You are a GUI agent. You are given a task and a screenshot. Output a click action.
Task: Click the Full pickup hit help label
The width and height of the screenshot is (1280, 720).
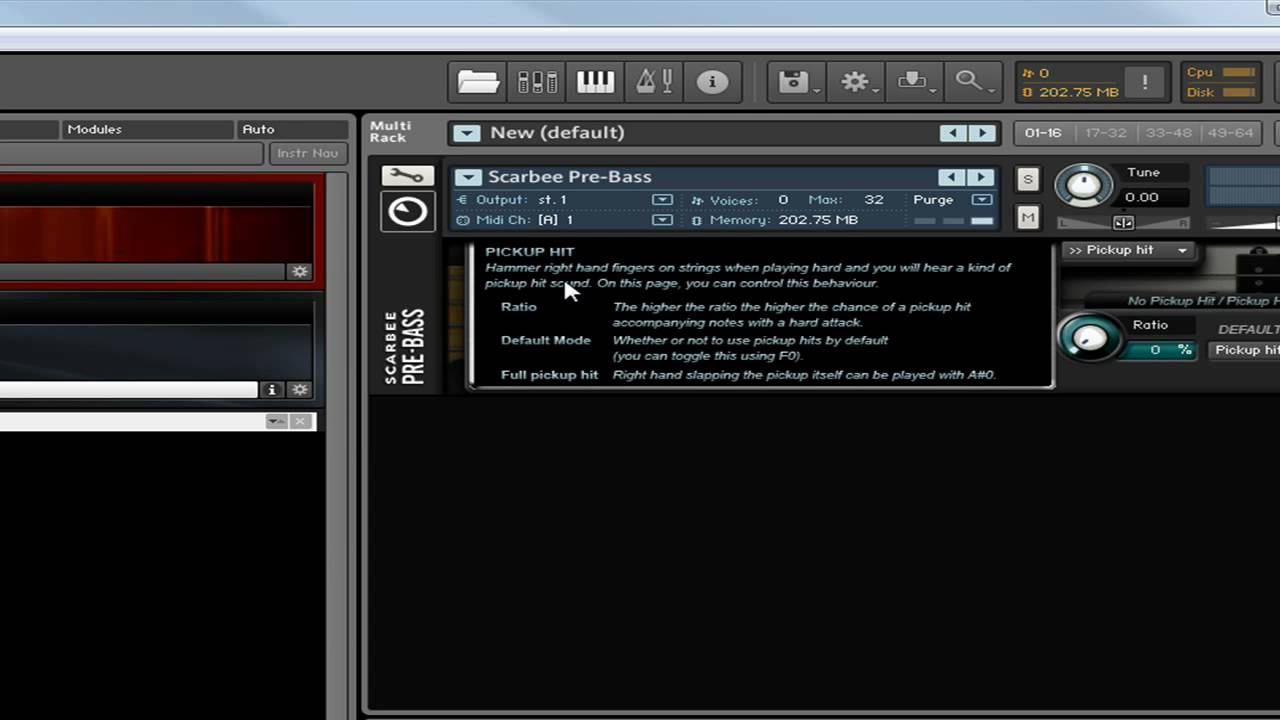tap(549, 375)
